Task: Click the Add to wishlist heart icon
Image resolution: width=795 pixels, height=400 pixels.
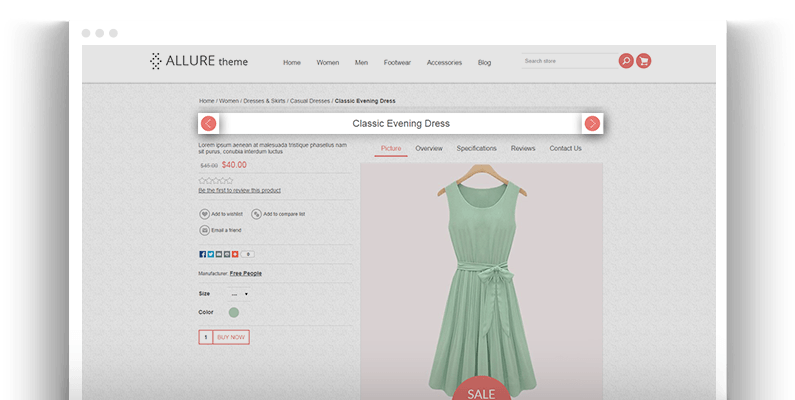Action: click(204, 214)
